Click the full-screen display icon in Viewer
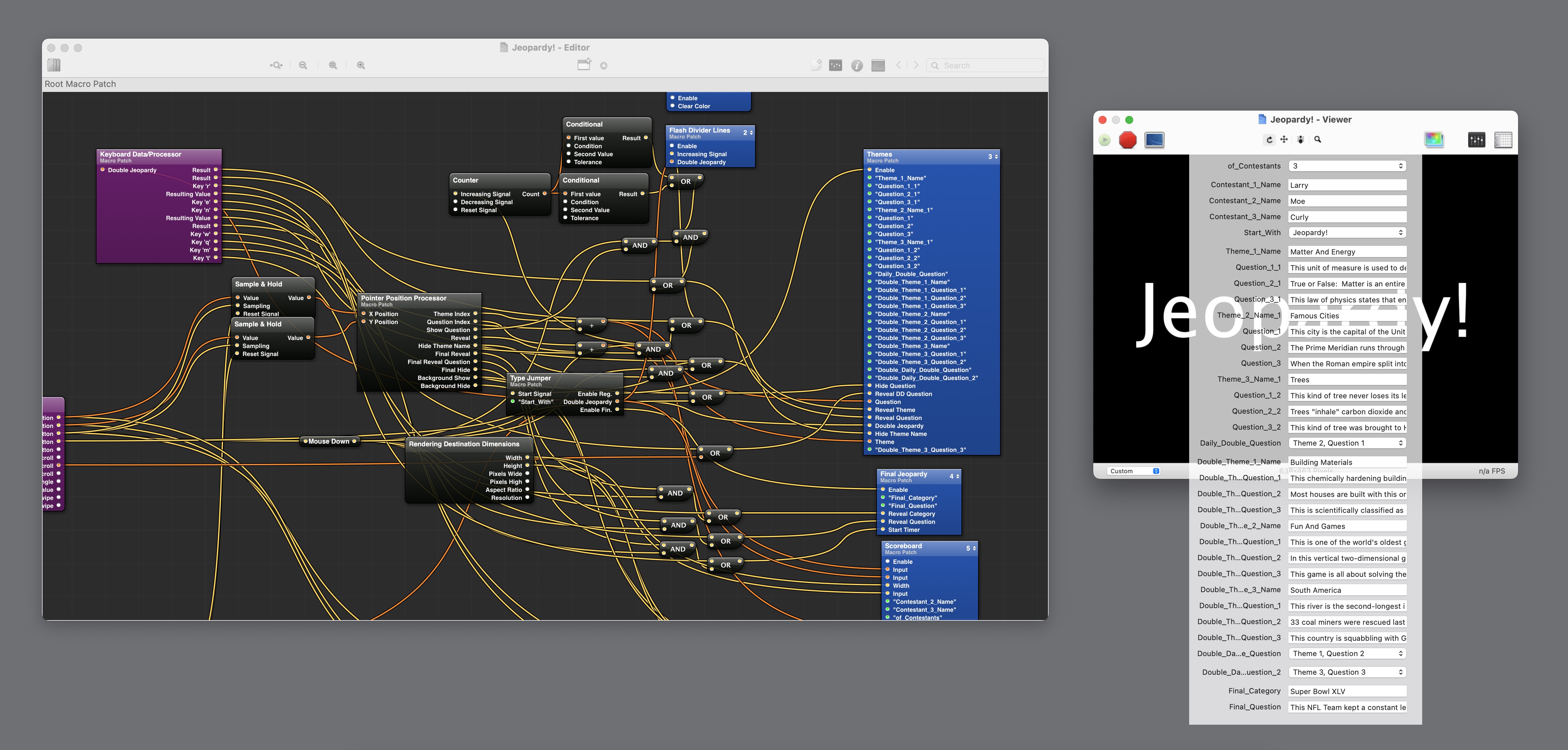The width and height of the screenshot is (1568, 750). click(x=1154, y=140)
